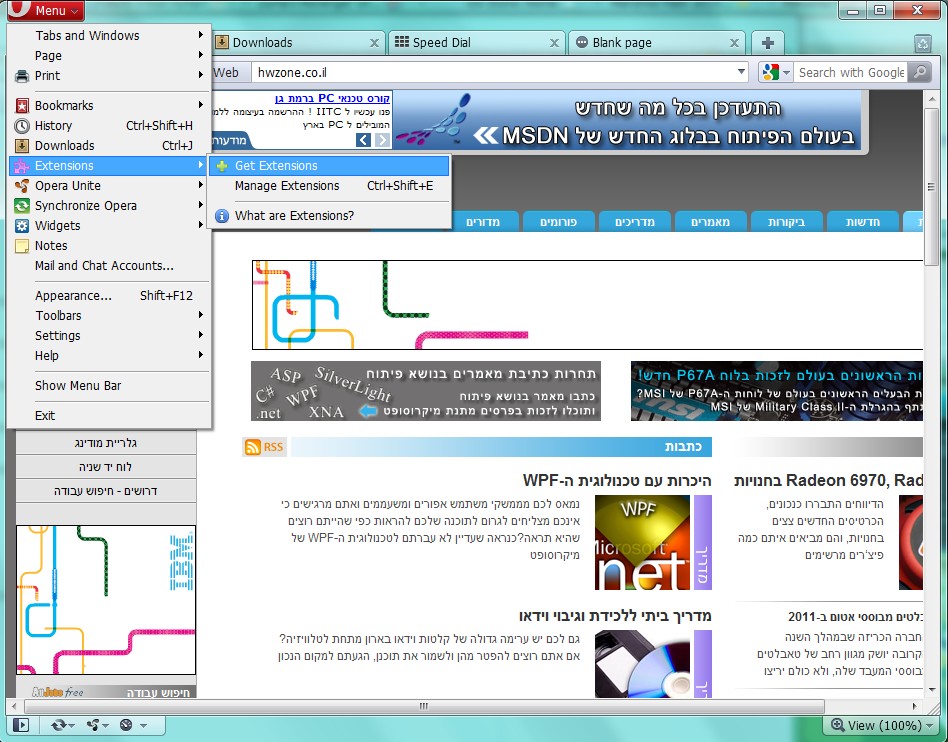This screenshot has width=948, height=742.
Task: Open Mail and Chat Accounts
Action: click(x=110, y=265)
